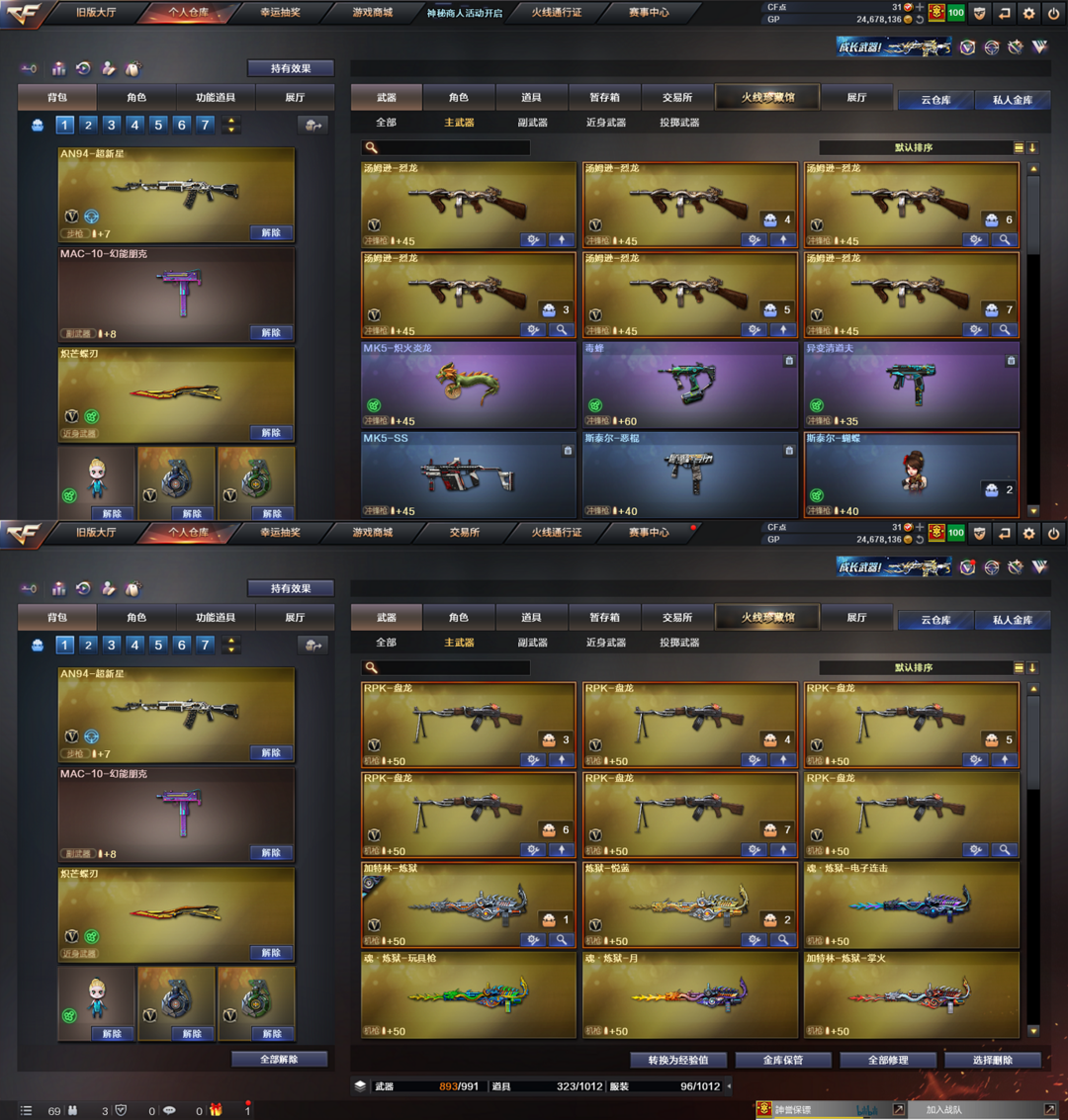The width and height of the screenshot is (1068, 1120).
Task: Switch to 副武器 tab above the 汤姆逊-烈龙 list
Action: [x=533, y=123]
